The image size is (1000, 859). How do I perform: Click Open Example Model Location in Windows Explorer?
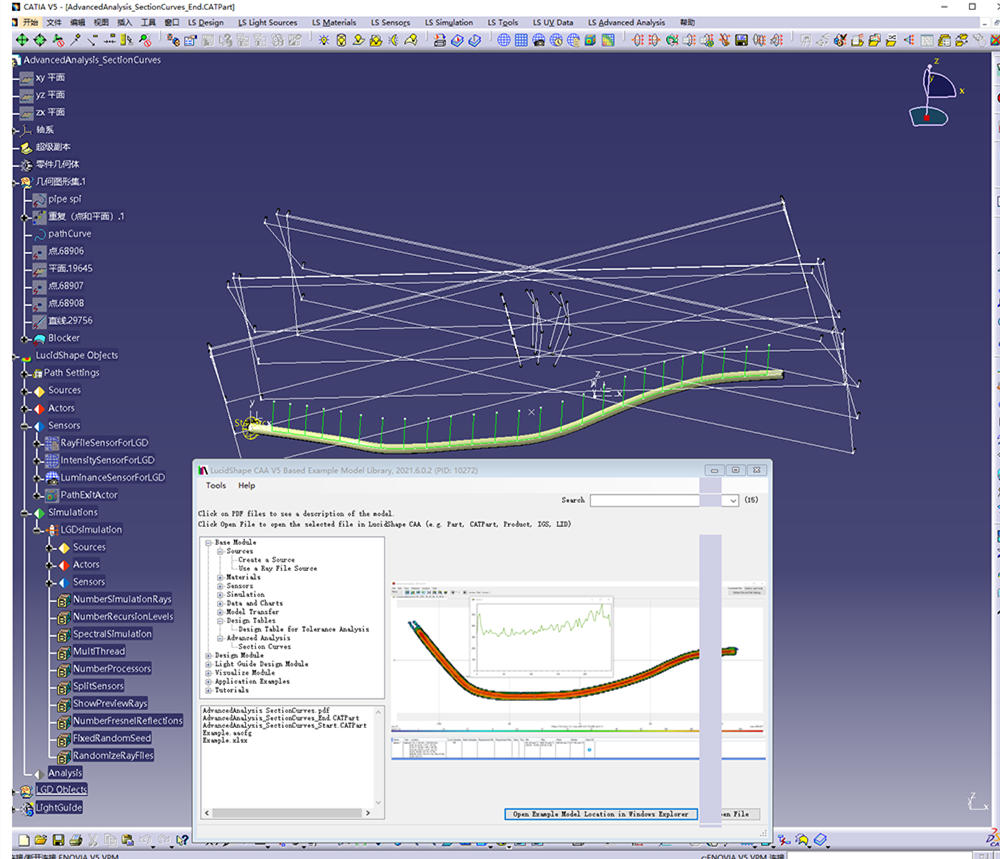[x=601, y=814]
